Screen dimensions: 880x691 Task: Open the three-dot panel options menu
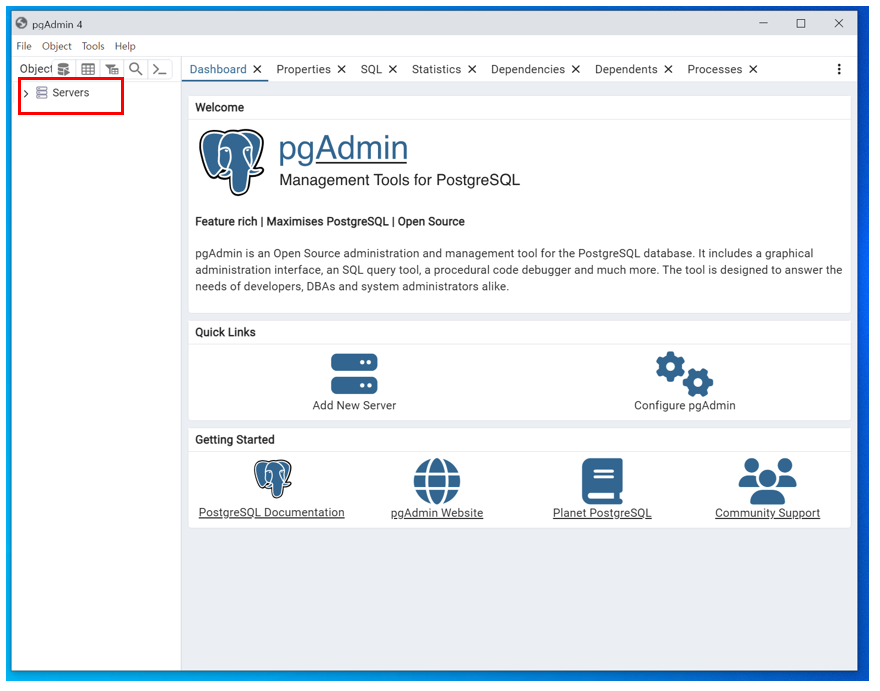point(840,69)
